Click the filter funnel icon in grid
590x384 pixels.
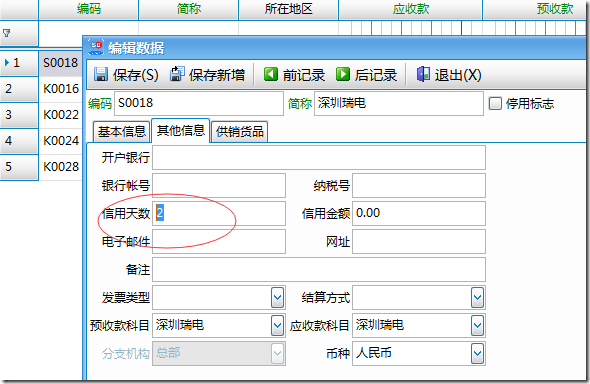tap(6, 33)
